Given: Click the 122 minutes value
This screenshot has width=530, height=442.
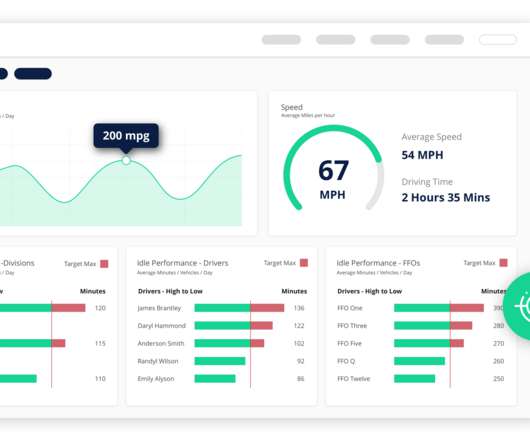Looking at the screenshot, I should click(x=299, y=325).
